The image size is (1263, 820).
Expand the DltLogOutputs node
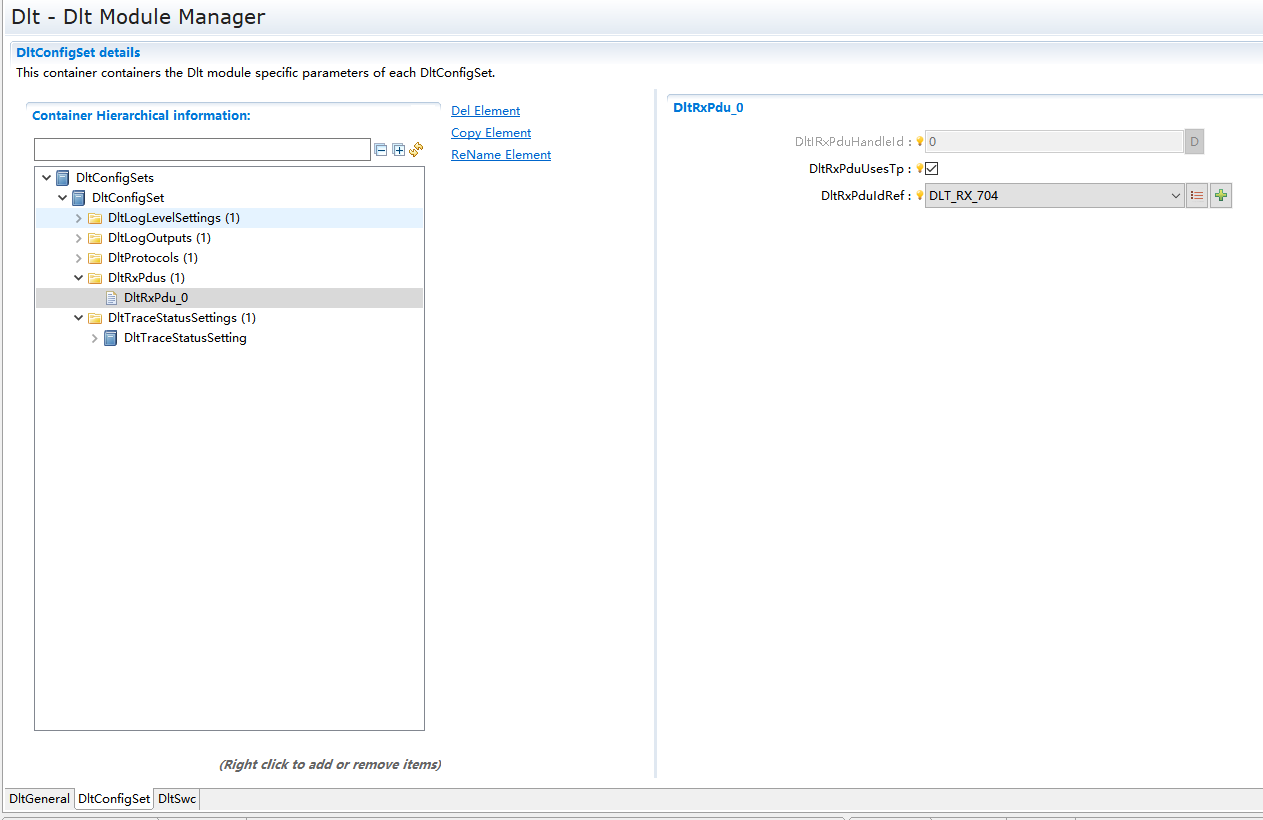(79, 238)
